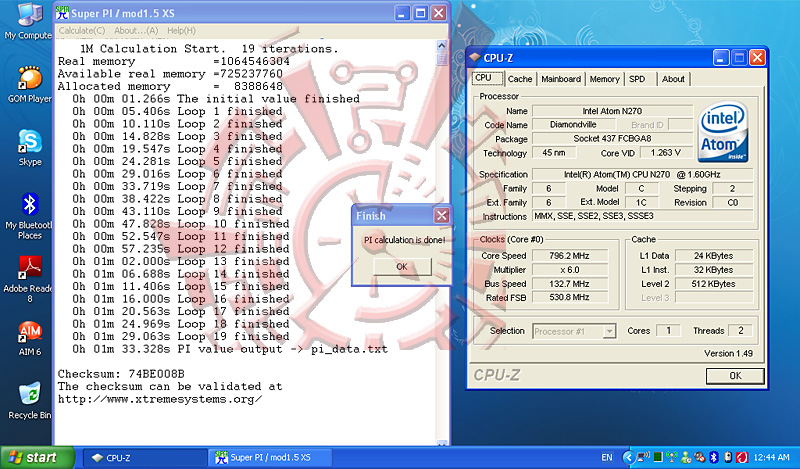Click the Bluetooth tray icon
The width and height of the screenshot is (800, 469).
(x=714, y=457)
